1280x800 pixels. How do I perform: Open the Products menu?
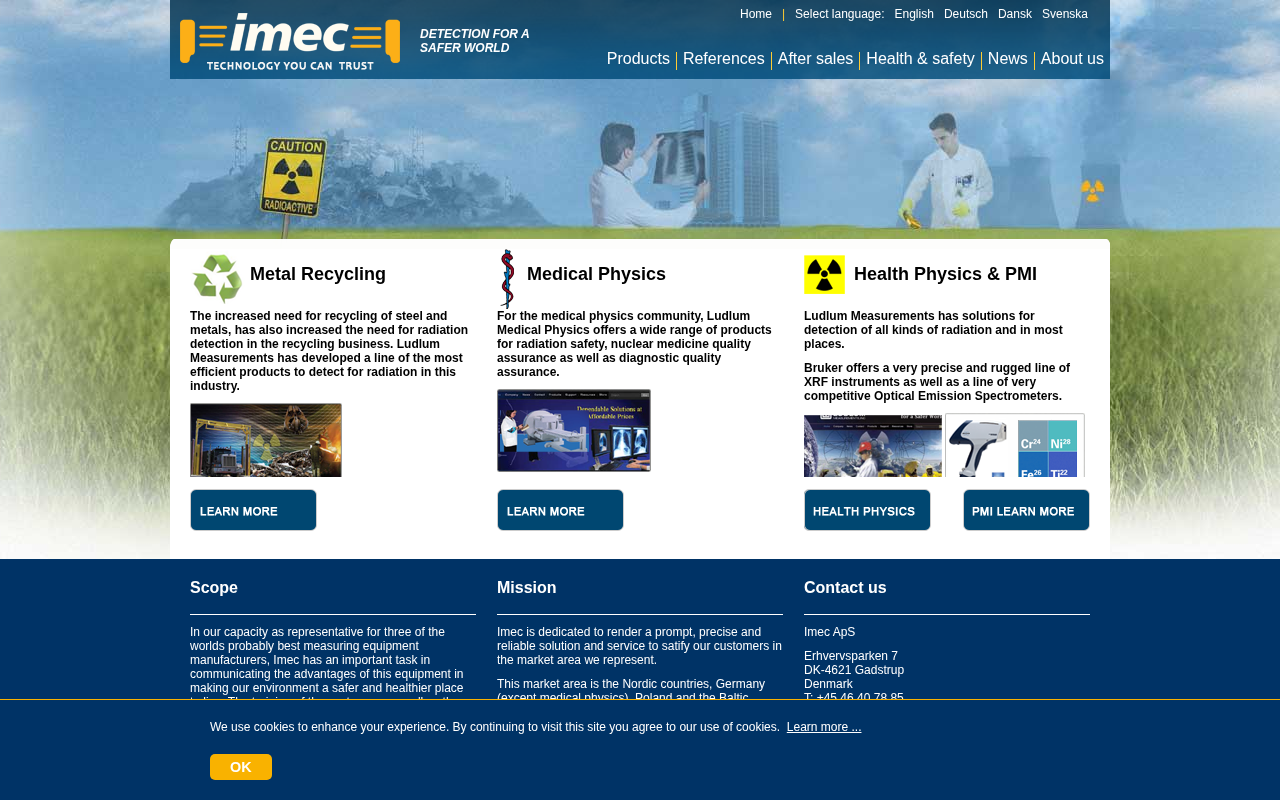click(638, 59)
